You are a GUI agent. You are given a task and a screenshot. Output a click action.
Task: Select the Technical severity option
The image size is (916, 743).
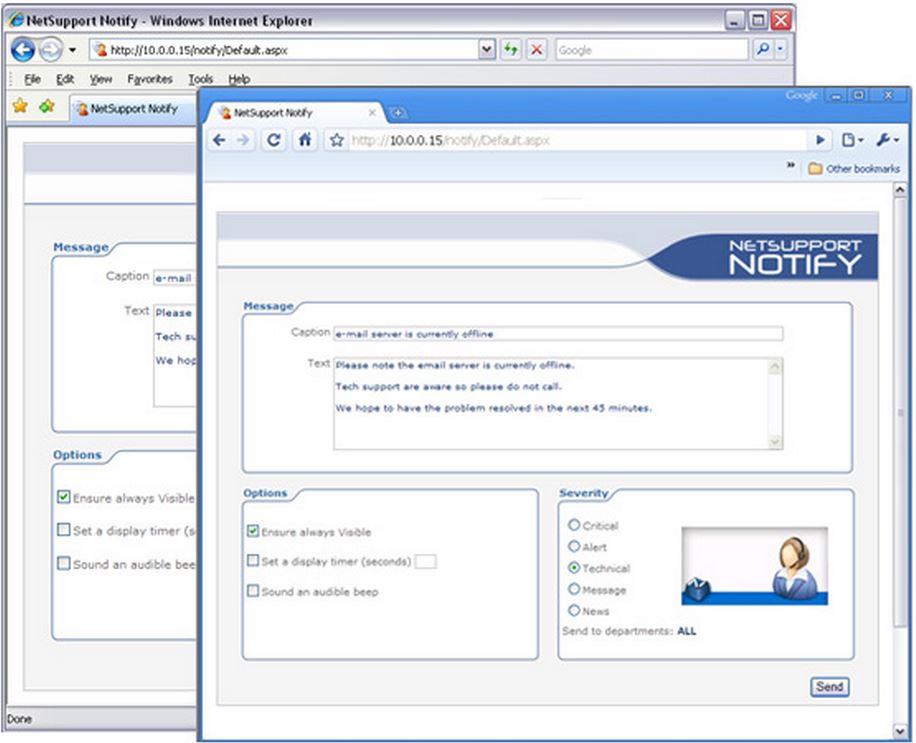(574, 567)
